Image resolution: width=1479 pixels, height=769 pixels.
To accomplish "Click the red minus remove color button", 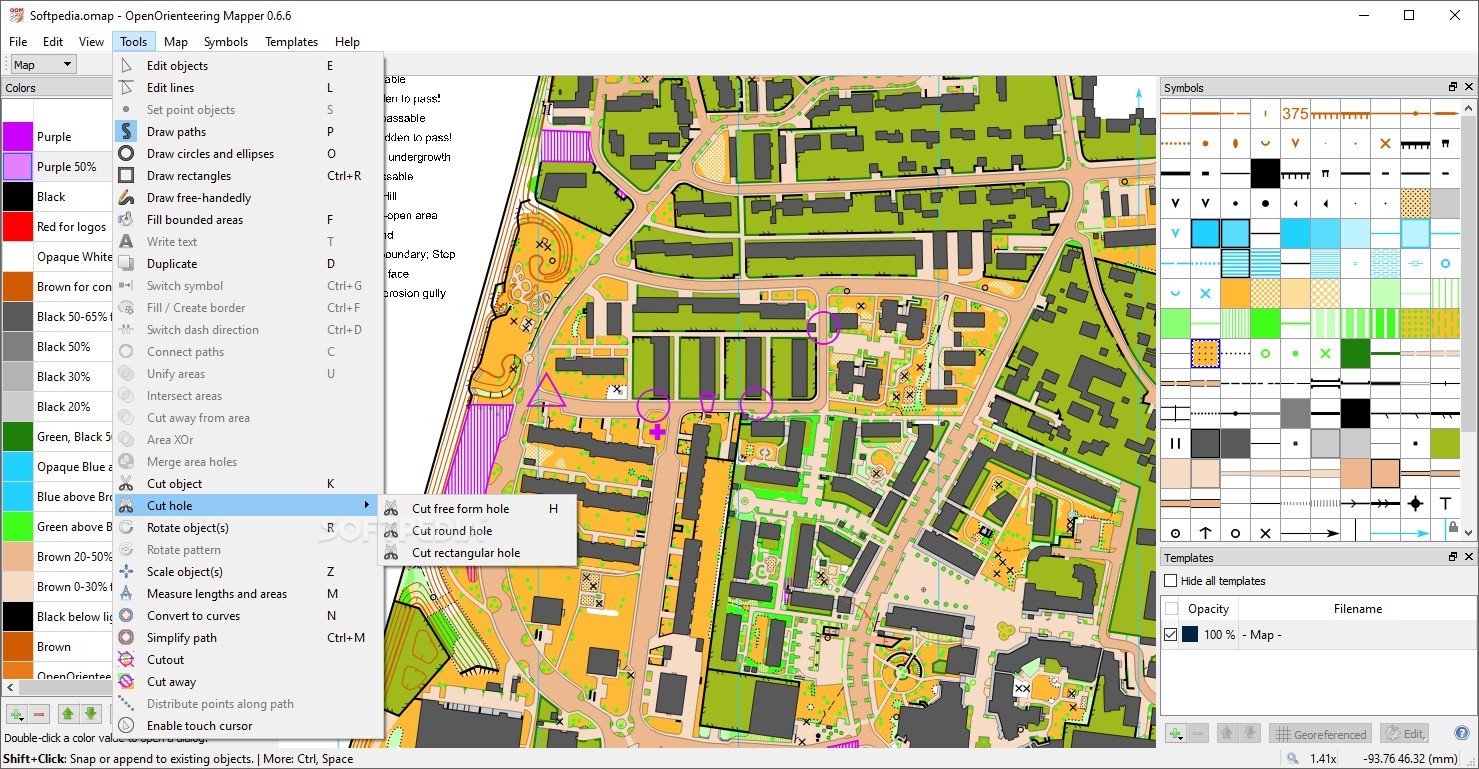I will tap(40, 714).
